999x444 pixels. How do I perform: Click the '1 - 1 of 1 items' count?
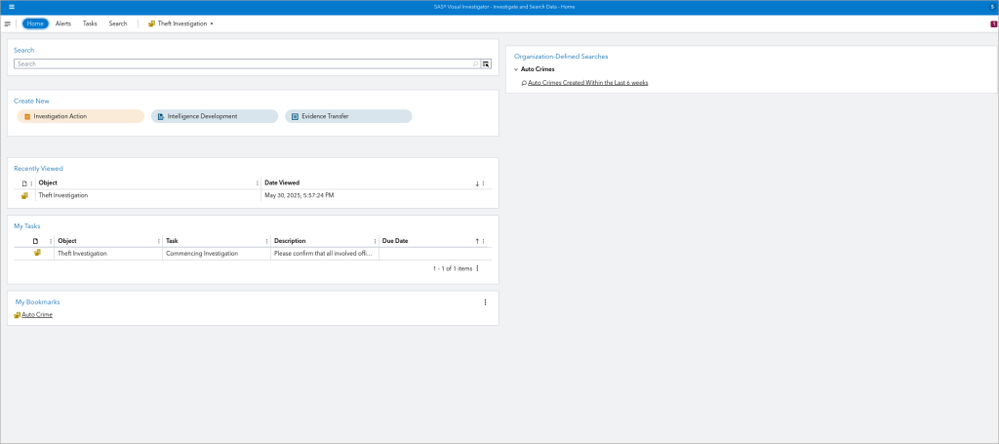[x=452, y=269]
